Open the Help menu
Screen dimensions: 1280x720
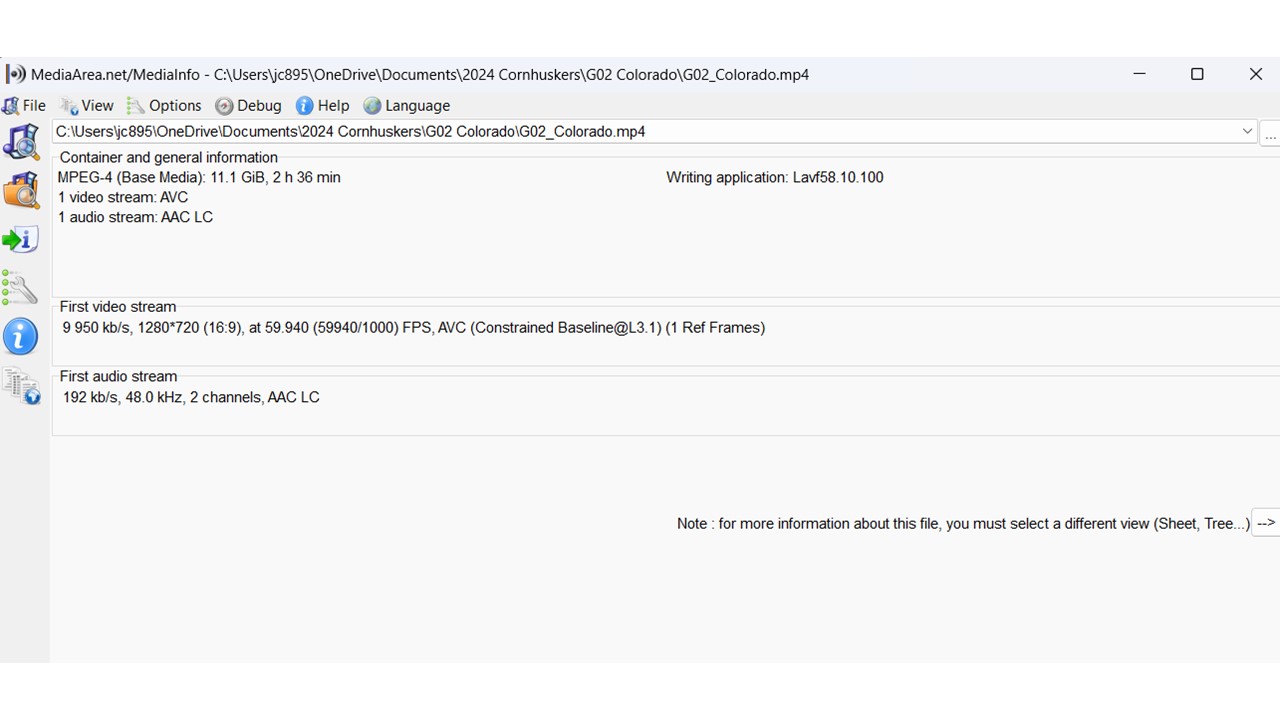click(x=322, y=105)
